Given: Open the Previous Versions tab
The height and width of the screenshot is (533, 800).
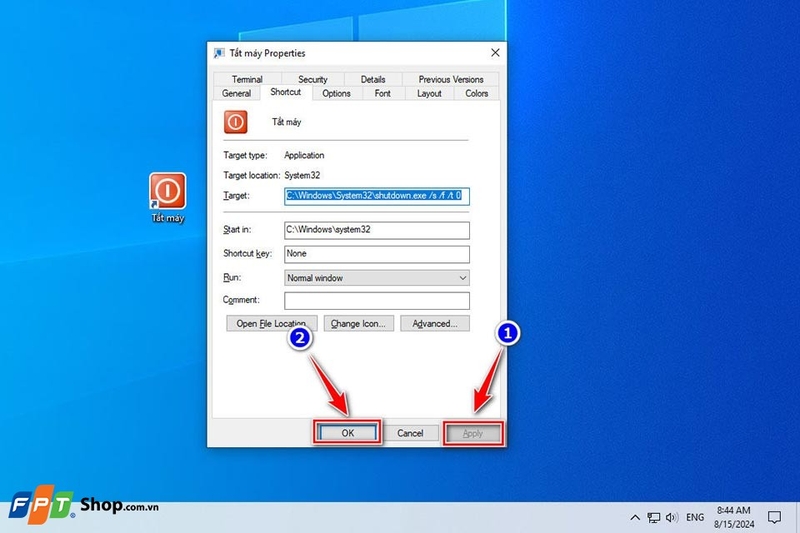Looking at the screenshot, I should coord(451,79).
